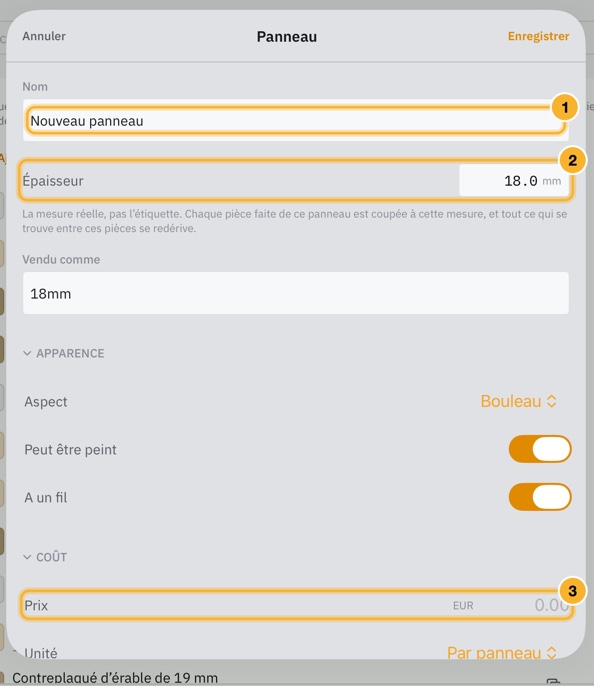The image size is (594, 686).
Task: Click the Épaisseur 18.0 mm value field
Action: [x=514, y=181]
